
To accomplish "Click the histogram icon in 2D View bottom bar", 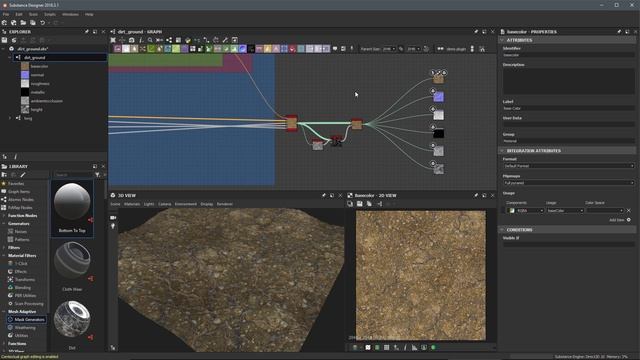I will click(414, 347).
